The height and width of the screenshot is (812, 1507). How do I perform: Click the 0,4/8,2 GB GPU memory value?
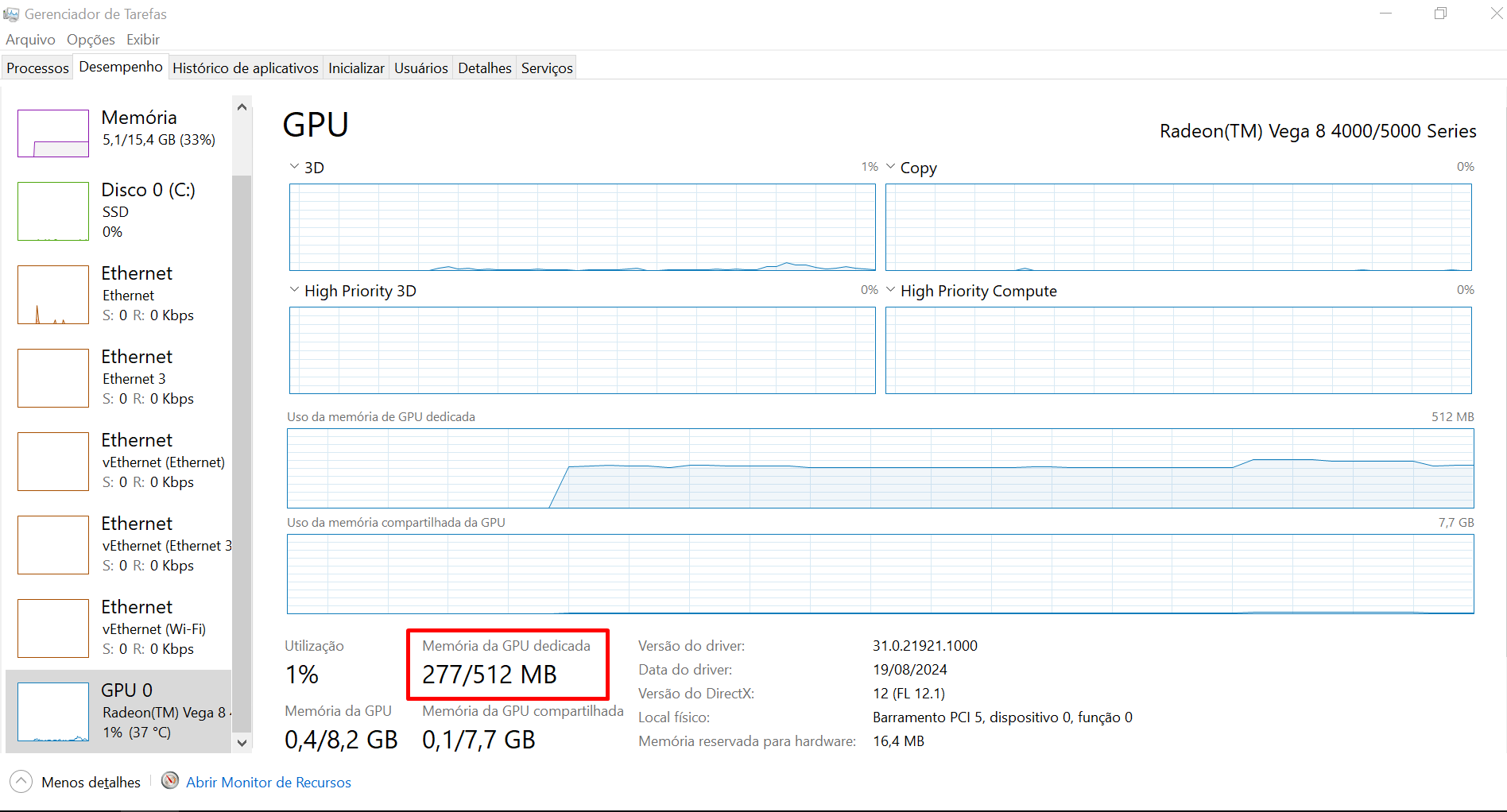coord(341,740)
